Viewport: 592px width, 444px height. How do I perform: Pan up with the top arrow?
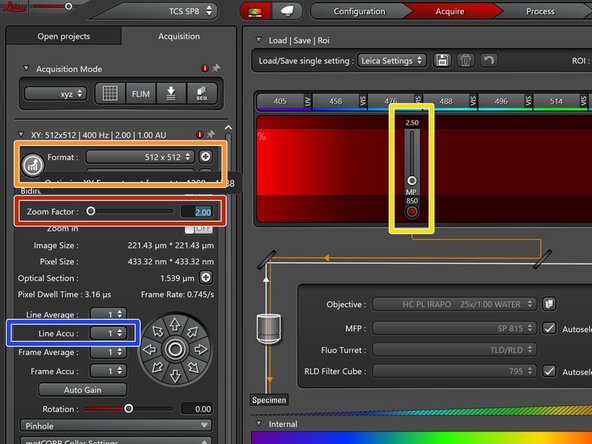(x=175, y=324)
